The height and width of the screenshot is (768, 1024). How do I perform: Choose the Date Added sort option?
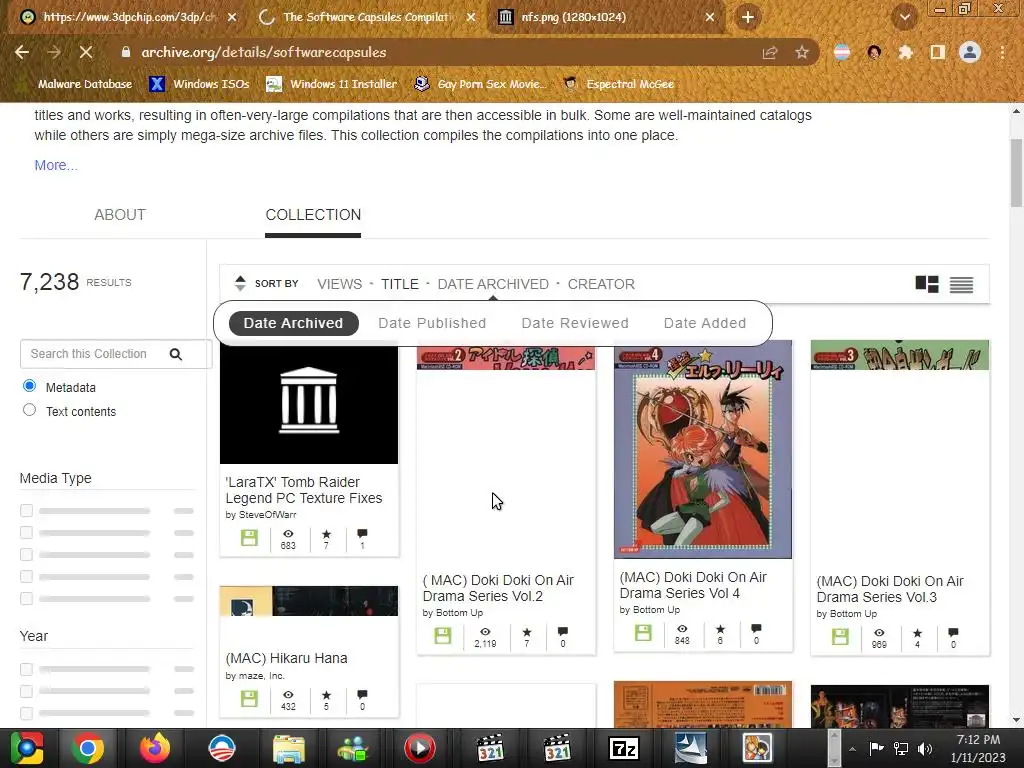pyautogui.click(x=705, y=323)
